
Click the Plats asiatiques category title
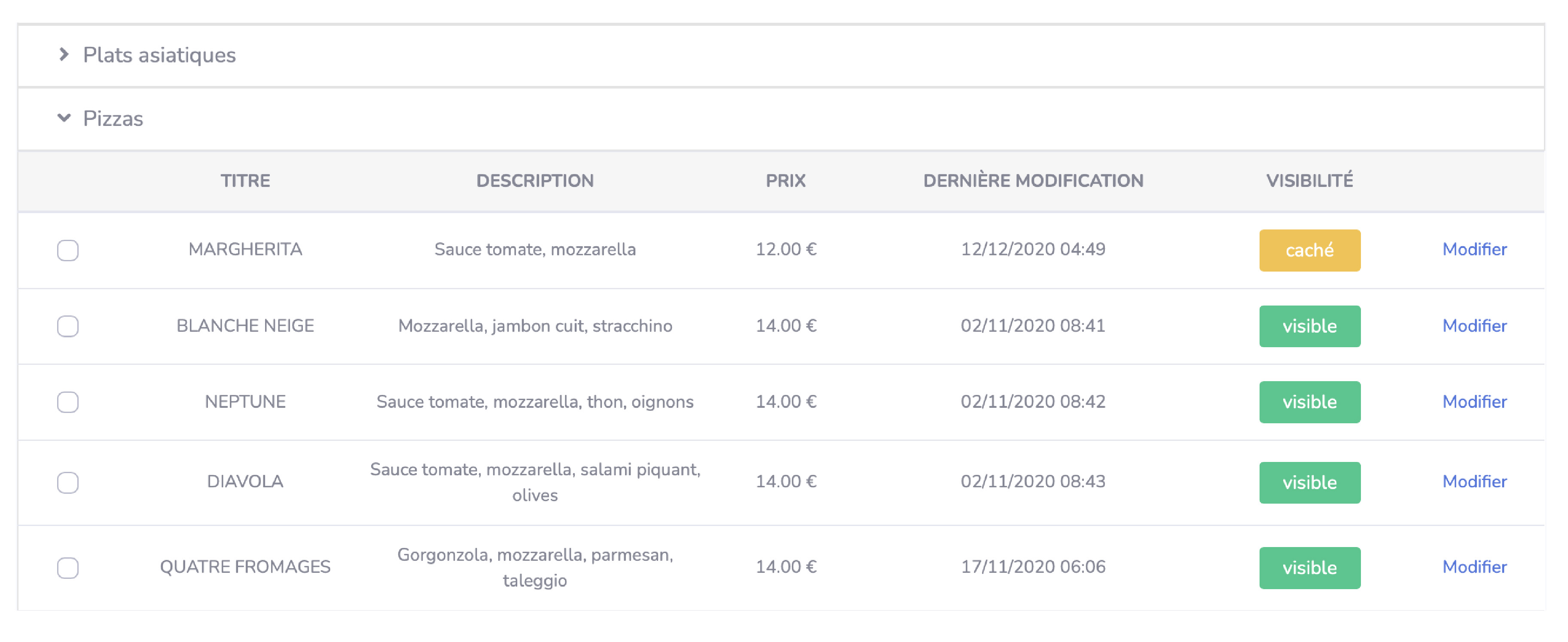point(159,55)
